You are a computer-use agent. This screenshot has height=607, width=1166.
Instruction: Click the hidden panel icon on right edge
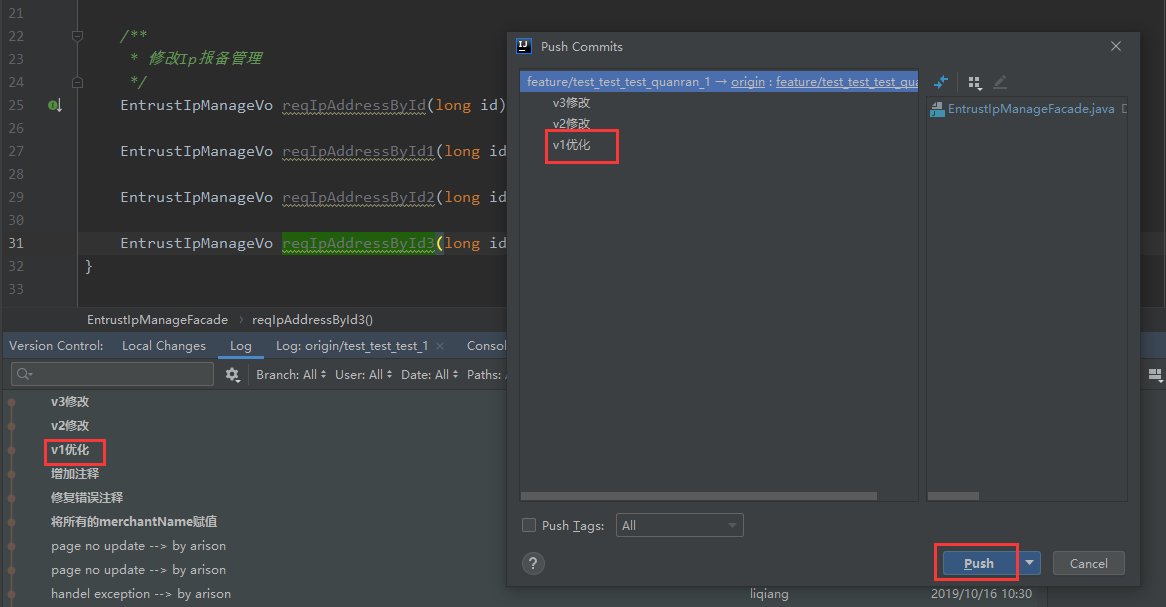coord(1157,375)
